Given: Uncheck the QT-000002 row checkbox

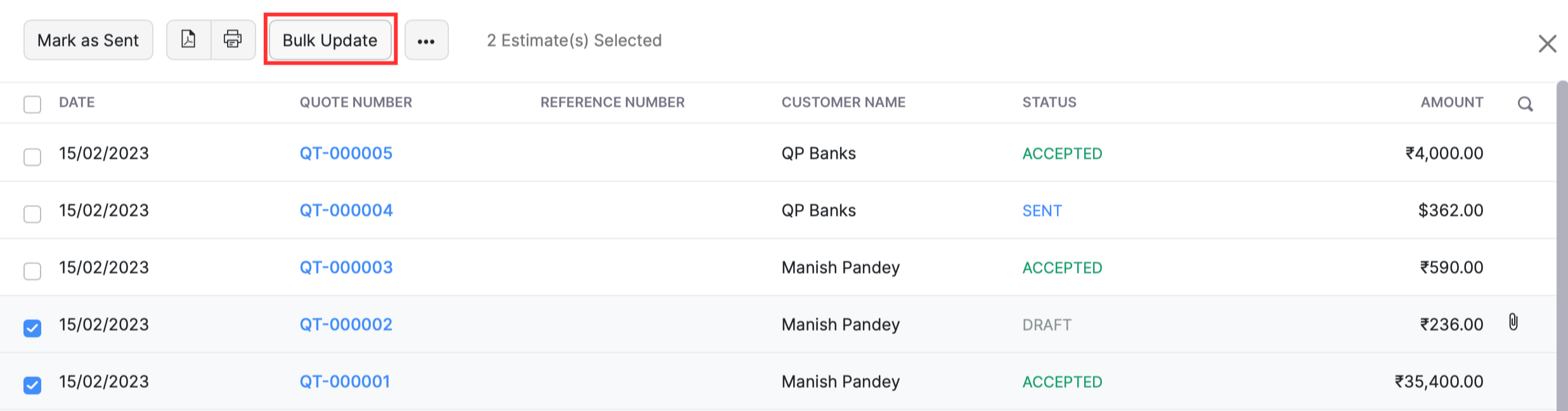Looking at the screenshot, I should tap(32, 328).
